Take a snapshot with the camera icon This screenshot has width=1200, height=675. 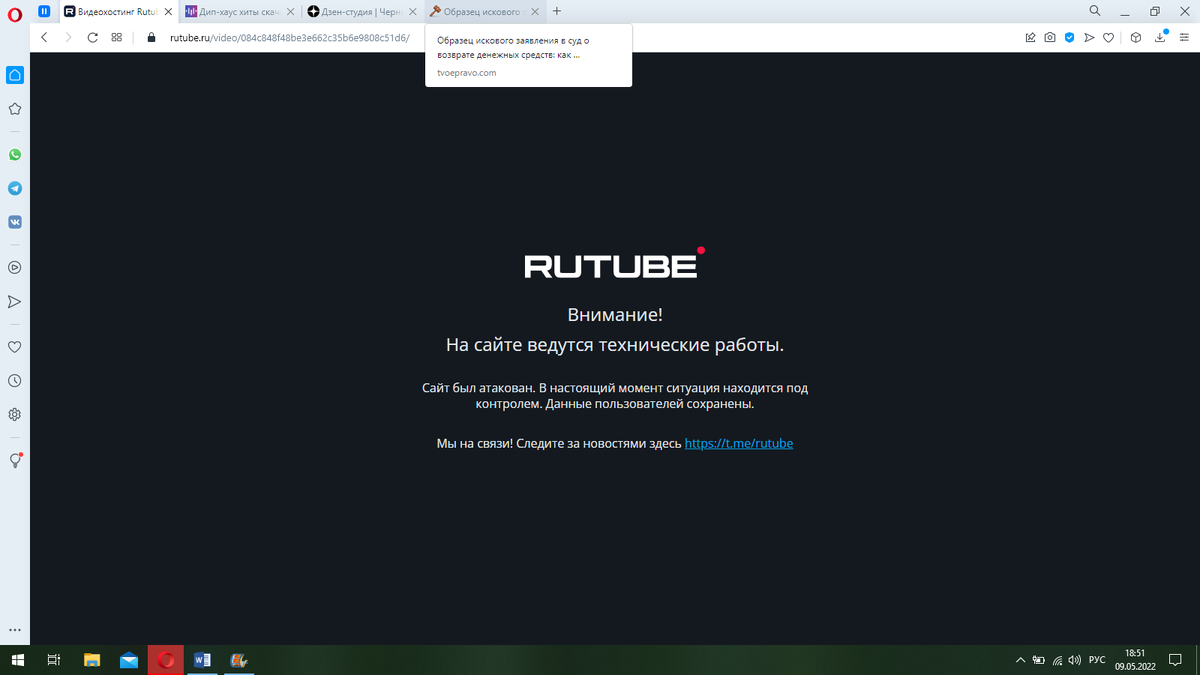1050,37
